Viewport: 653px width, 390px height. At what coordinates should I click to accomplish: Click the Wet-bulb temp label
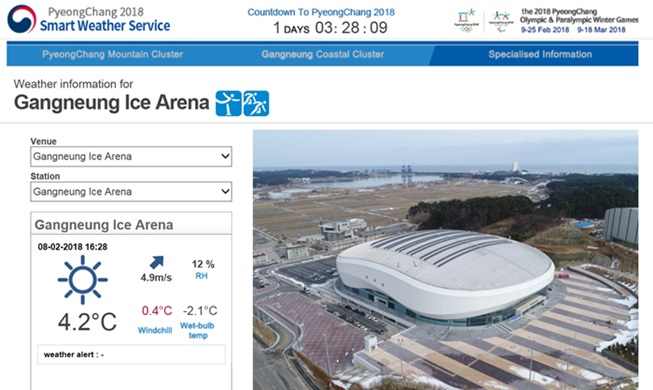pyautogui.click(x=197, y=330)
